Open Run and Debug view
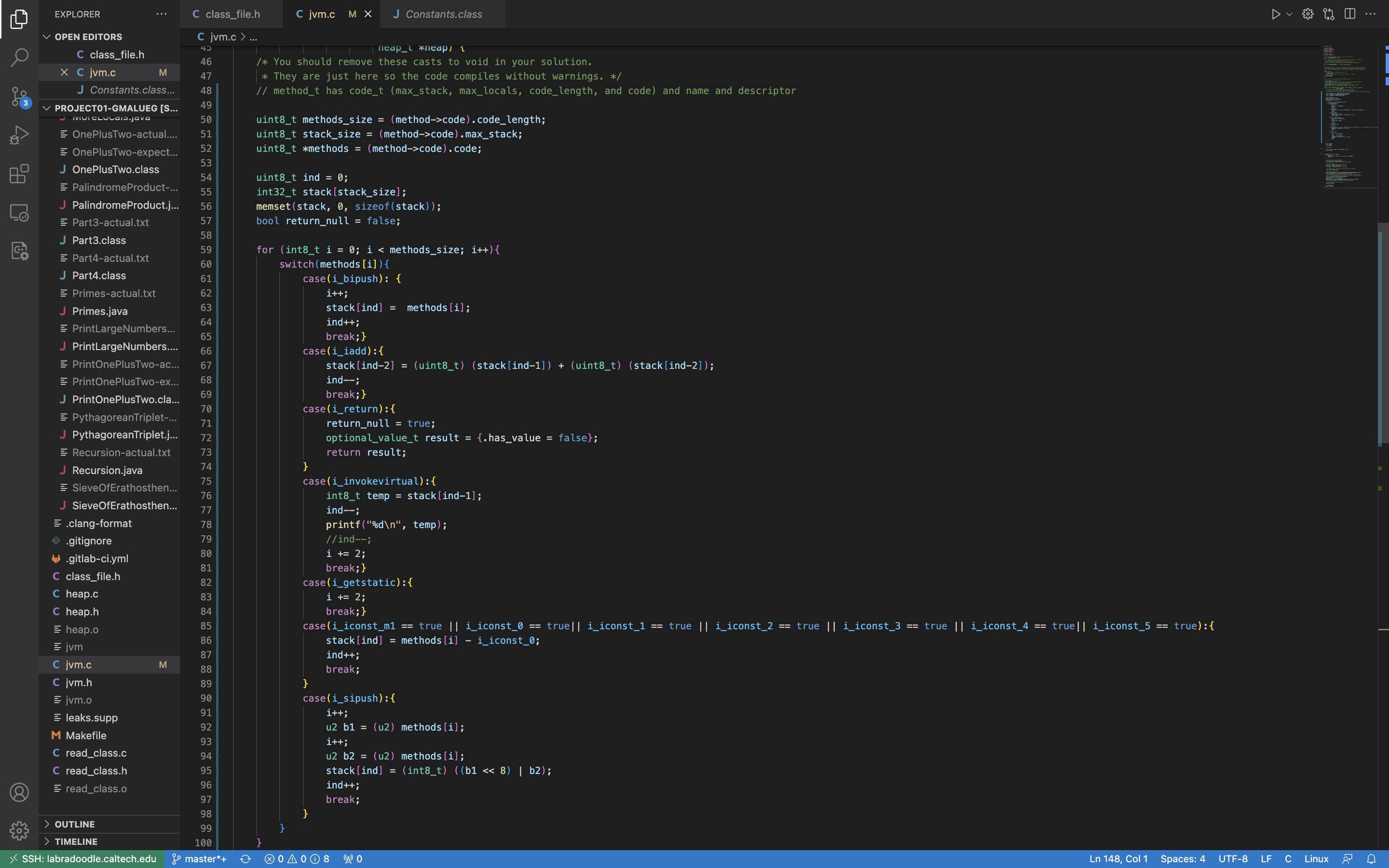The height and width of the screenshot is (868, 1389). coord(19,135)
